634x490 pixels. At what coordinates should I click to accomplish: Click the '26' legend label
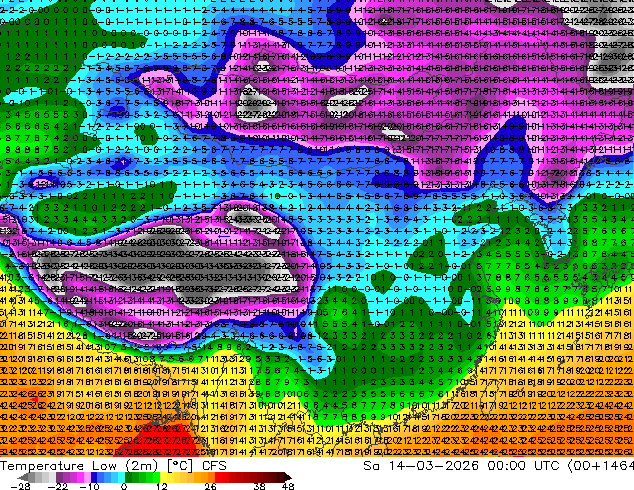210,486
